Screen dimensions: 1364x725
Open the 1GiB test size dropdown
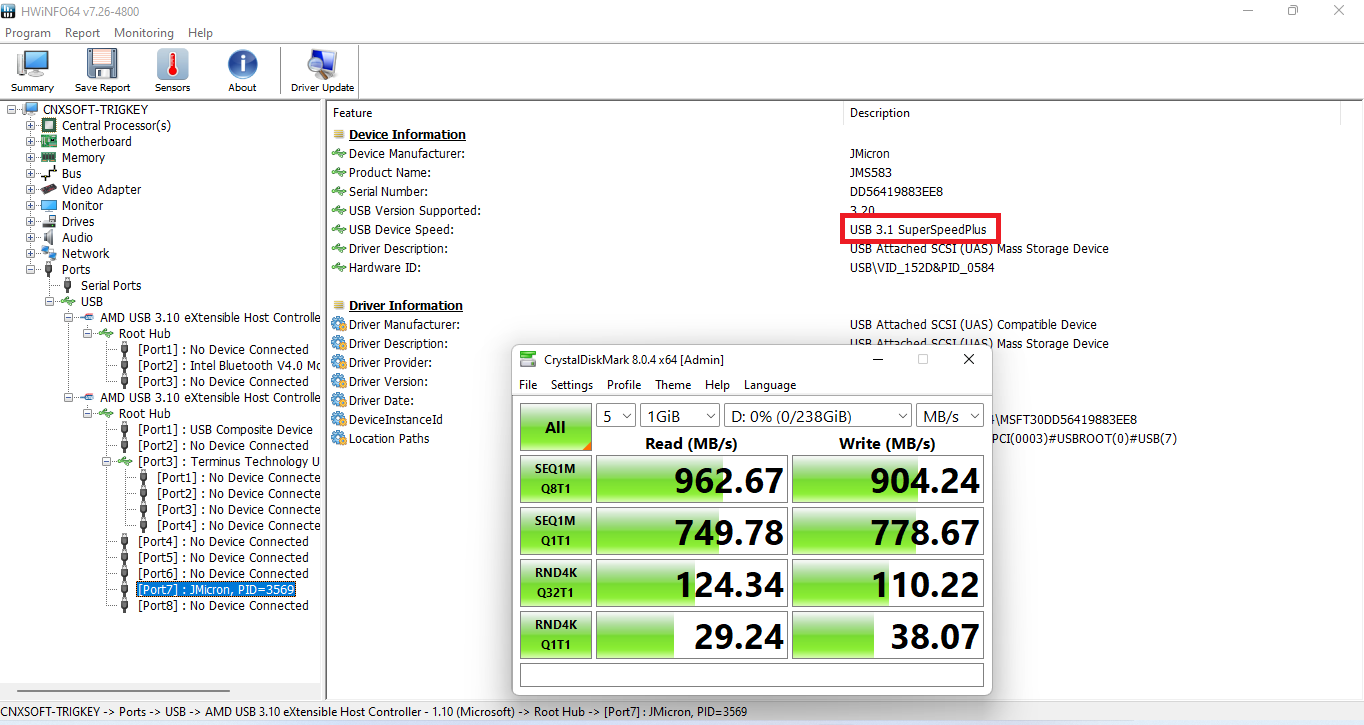[x=680, y=416]
